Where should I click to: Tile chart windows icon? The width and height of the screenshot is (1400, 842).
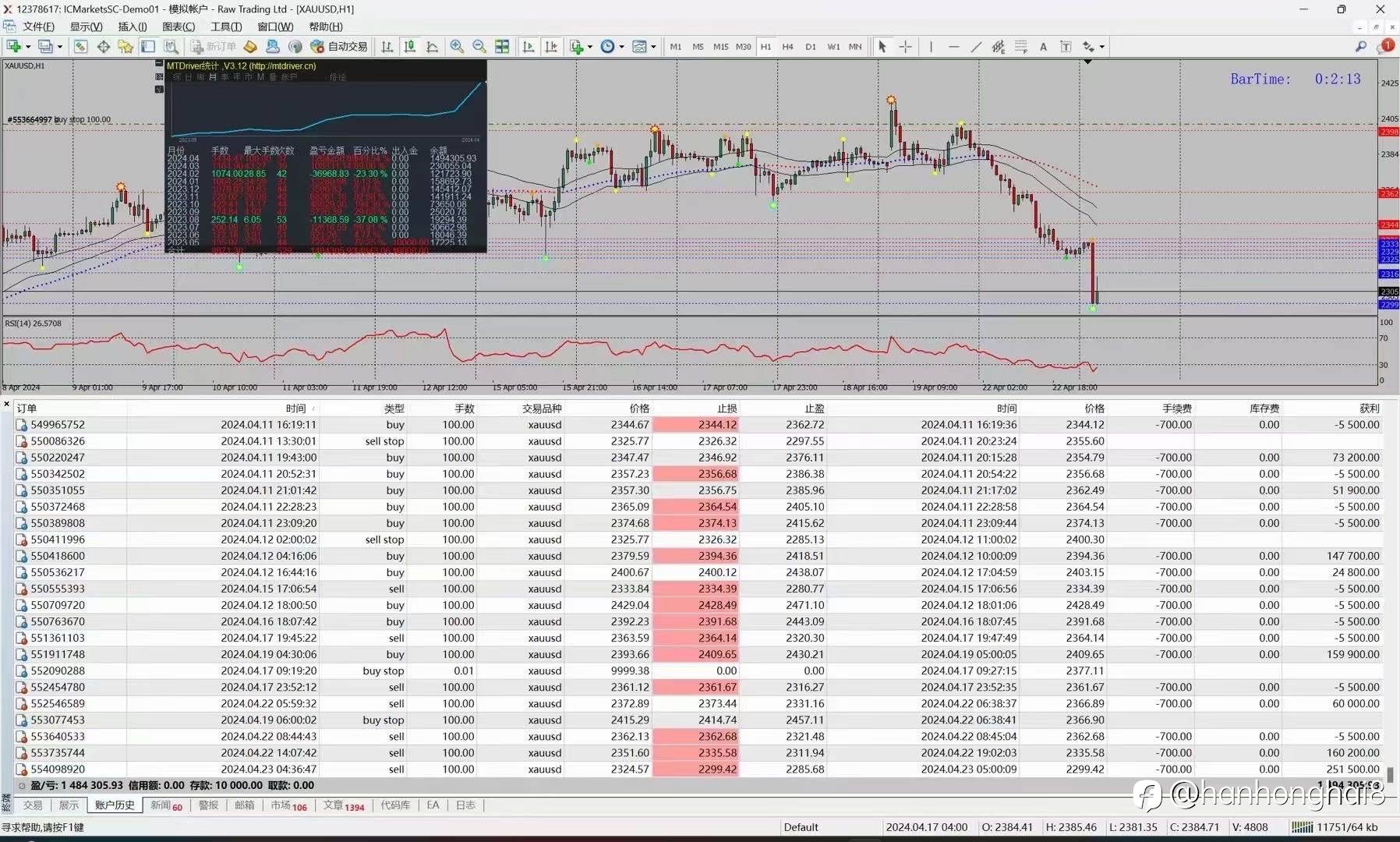pos(502,47)
